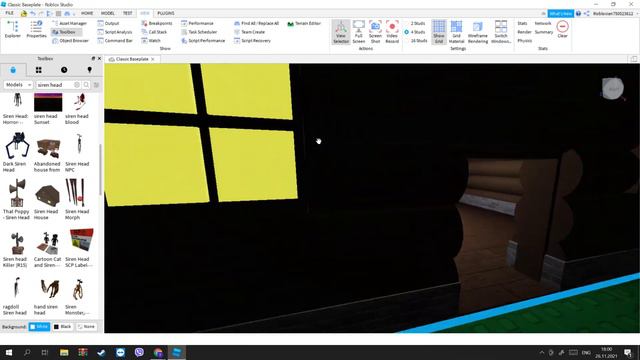Click the Toolbox search magnifier button
This screenshot has width=640, height=360.
(87, 85)
